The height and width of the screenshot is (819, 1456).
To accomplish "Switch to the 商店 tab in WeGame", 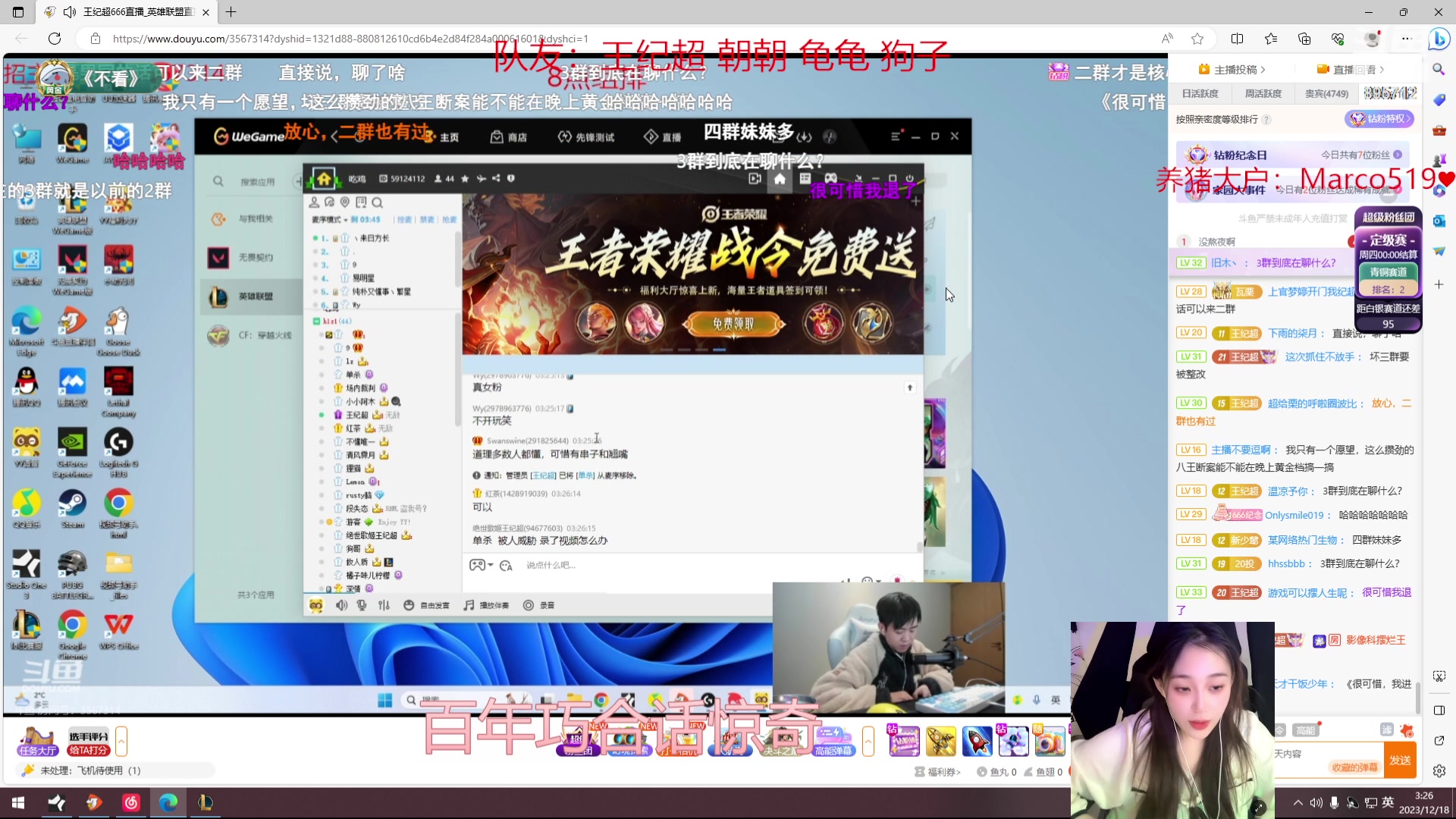I will [x=510, y=136].
